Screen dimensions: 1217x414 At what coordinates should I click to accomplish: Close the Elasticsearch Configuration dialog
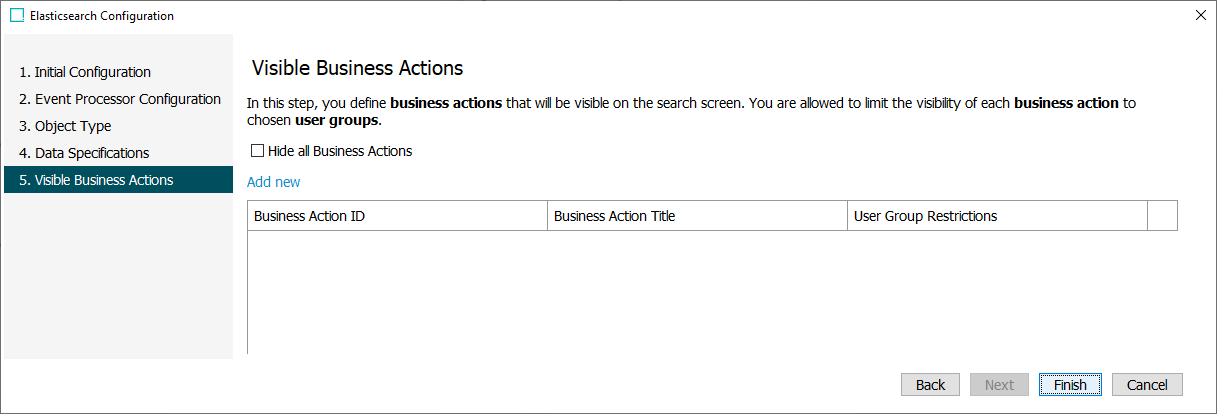click(1200, 16)
